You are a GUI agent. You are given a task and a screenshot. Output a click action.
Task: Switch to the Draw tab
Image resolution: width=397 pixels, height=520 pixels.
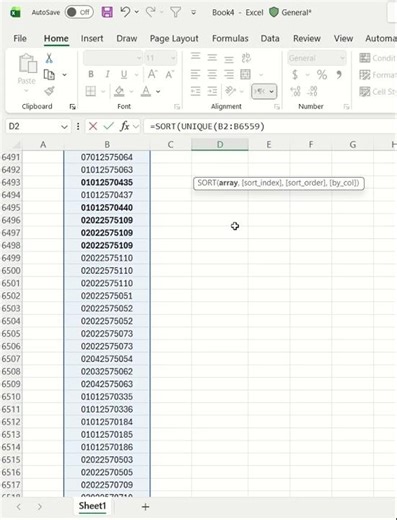(x=127, y=38)
